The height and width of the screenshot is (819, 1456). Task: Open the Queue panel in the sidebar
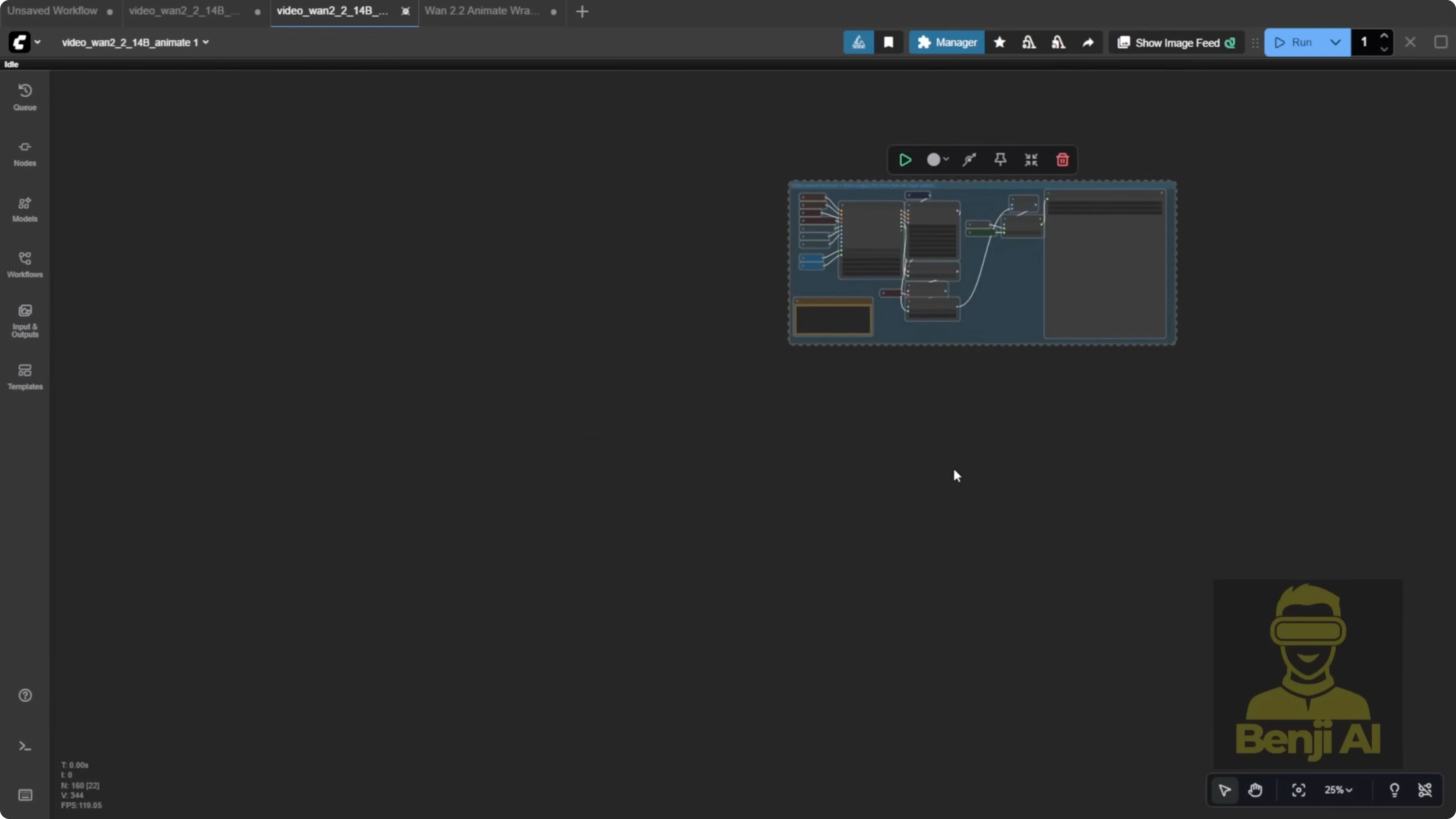24,96
